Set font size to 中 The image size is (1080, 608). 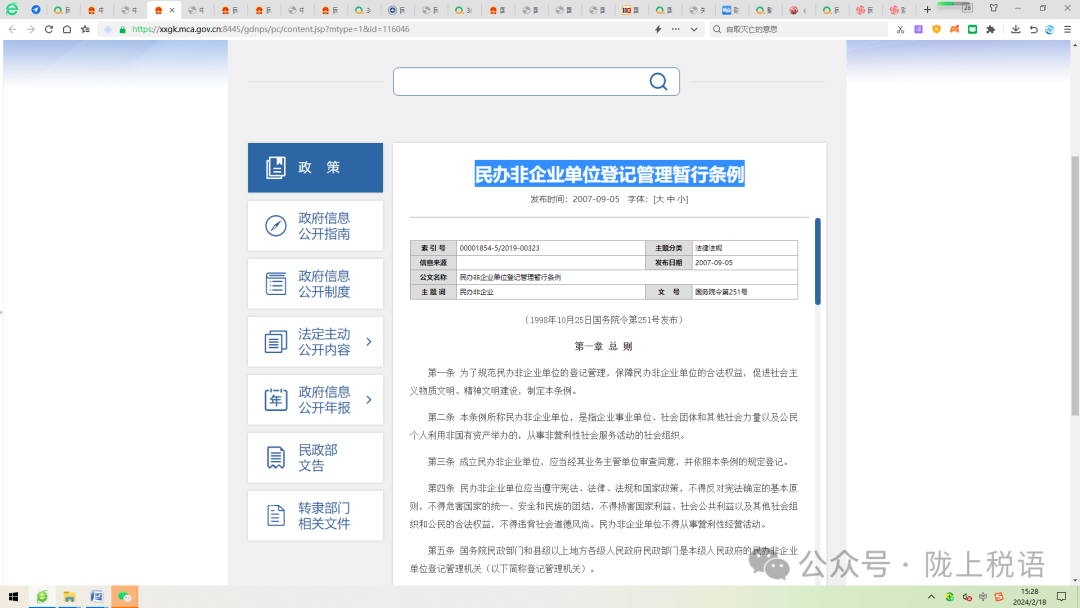pyautogui.click(x=671, y=199)
